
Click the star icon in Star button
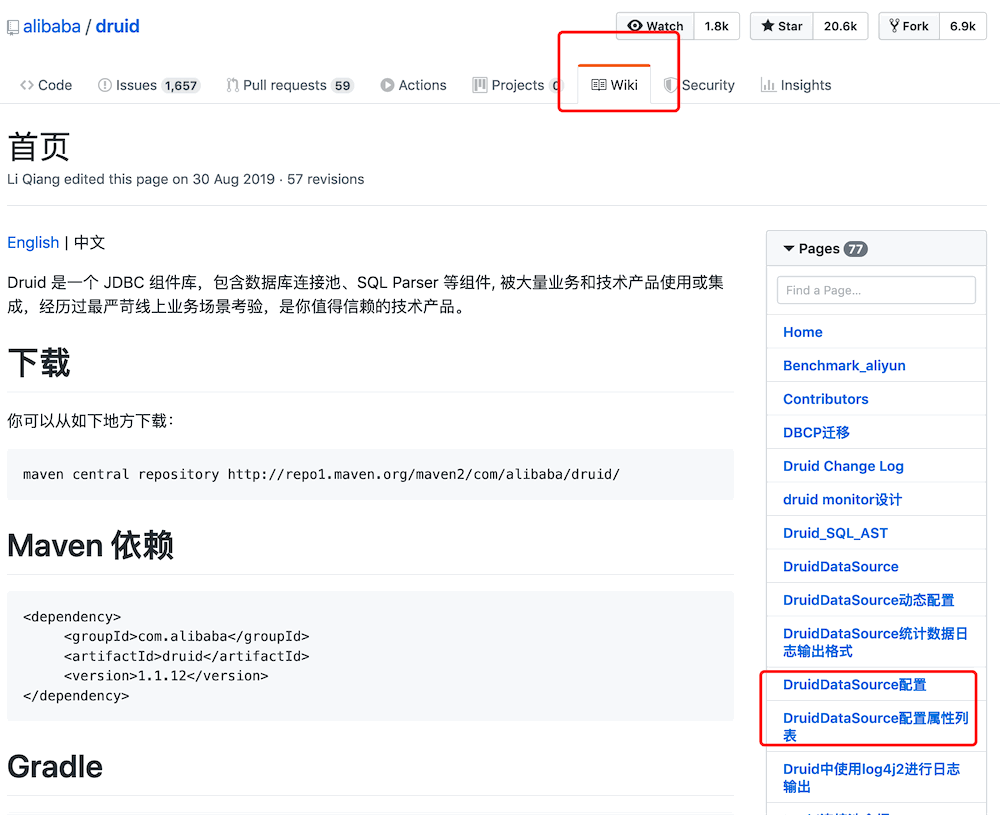click(768, 26)
